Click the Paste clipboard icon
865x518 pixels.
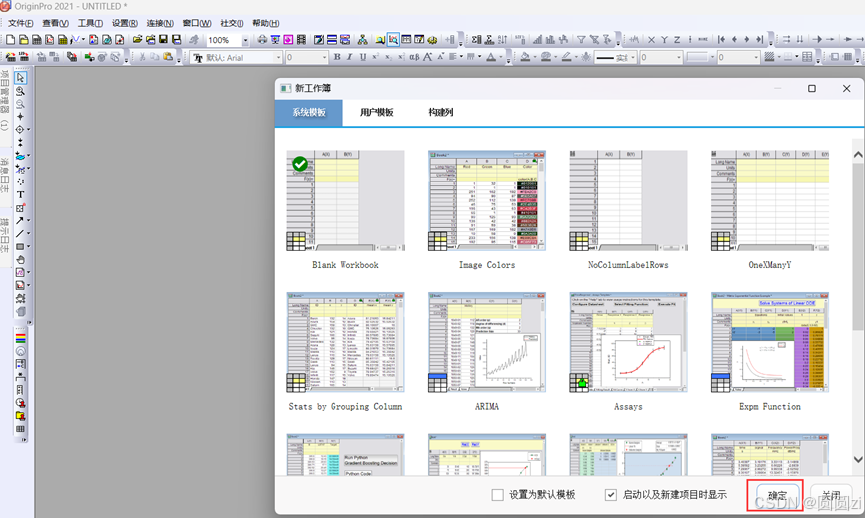click(168, 57)
